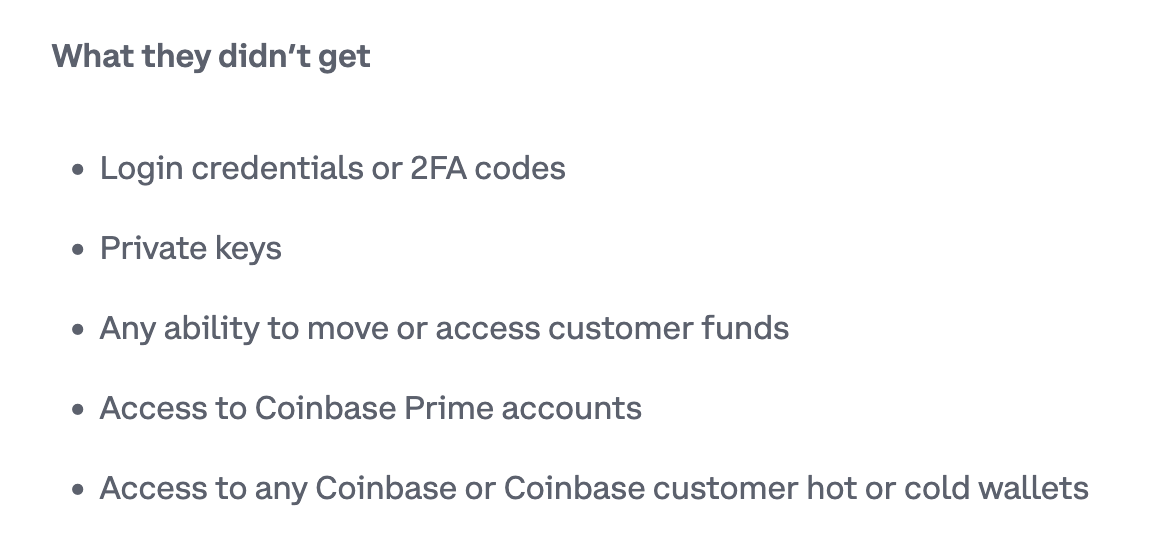Click the word "2FA" in first bullet
This screenshot has width=1162, height=560.
tap(439, 168)
